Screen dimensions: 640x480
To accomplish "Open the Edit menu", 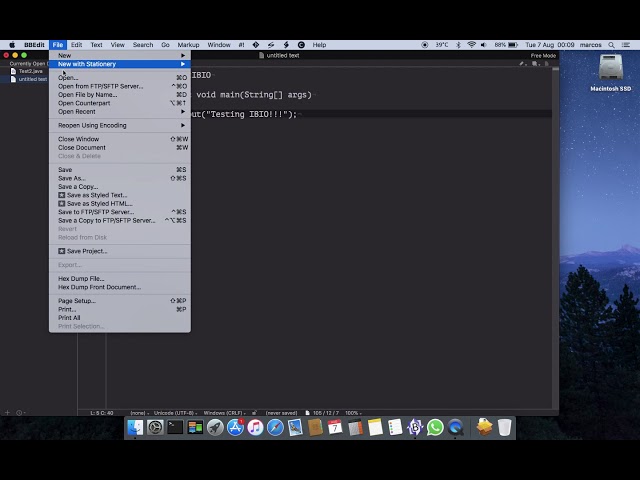I will (76, 45).
